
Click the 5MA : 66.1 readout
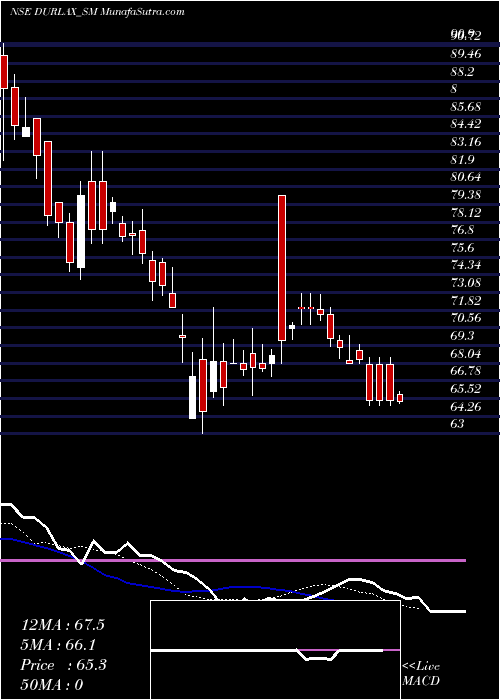tap(59, 645)
